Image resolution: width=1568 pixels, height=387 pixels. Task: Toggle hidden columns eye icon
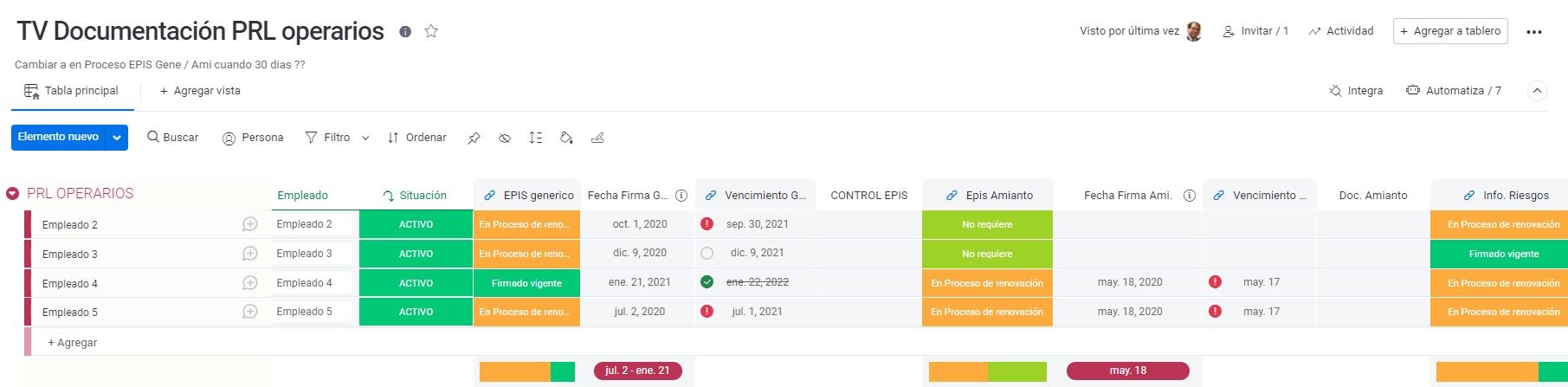click(505, 139)
